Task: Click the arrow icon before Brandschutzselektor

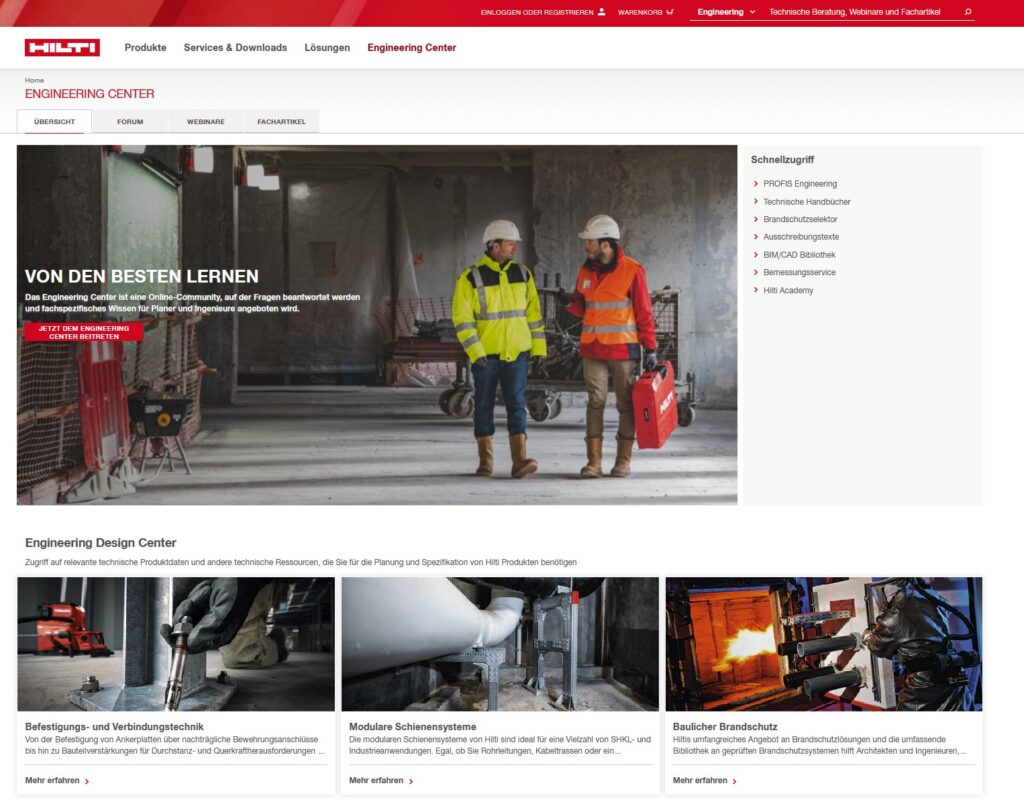Action: (x=755, y=219)
